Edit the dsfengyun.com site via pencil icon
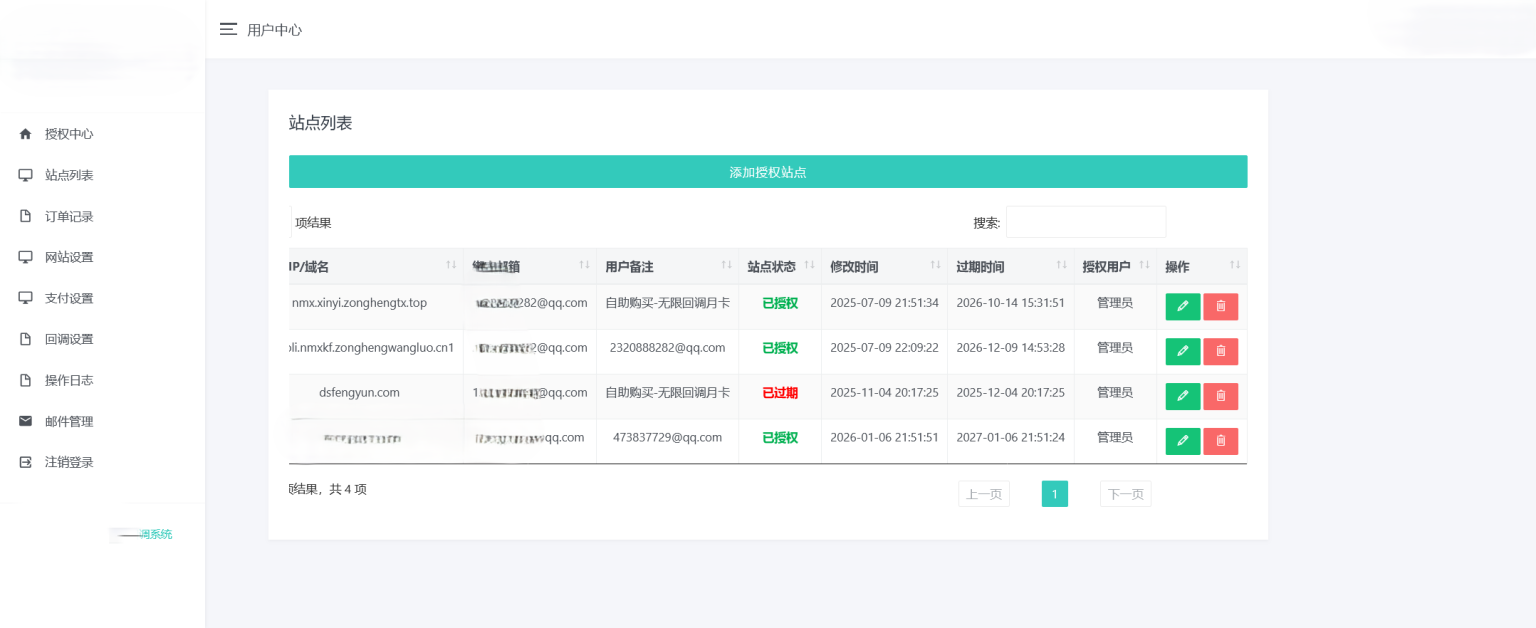Image resolution: width=1536 pixels, height=628 pixels. click(x=1182, y=396)
